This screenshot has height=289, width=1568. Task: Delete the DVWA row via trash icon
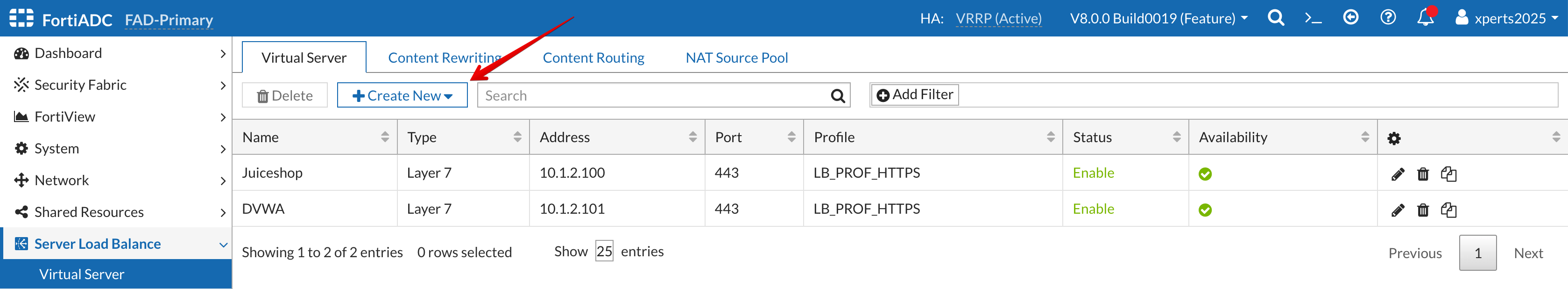1422,210
